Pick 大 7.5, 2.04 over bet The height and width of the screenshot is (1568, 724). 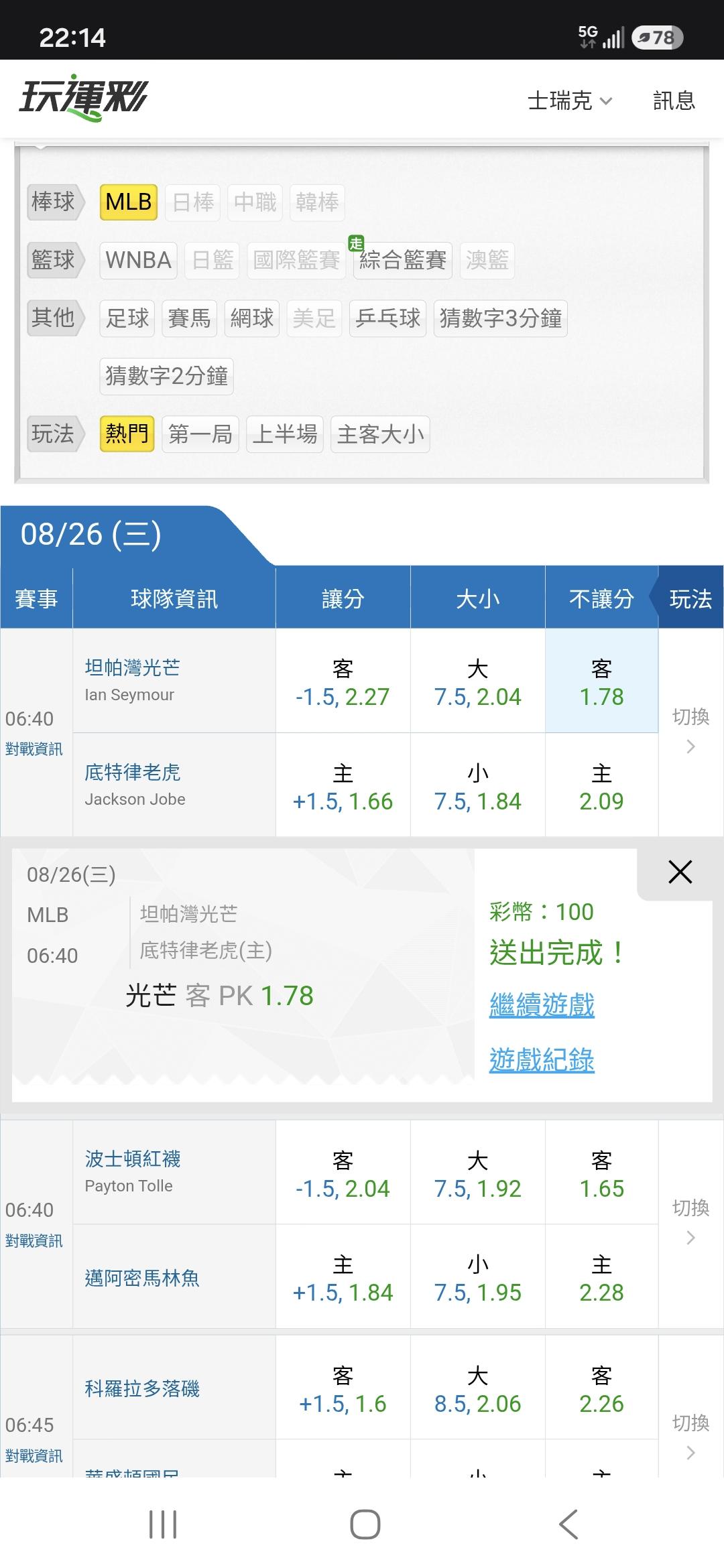pos(477,681)
